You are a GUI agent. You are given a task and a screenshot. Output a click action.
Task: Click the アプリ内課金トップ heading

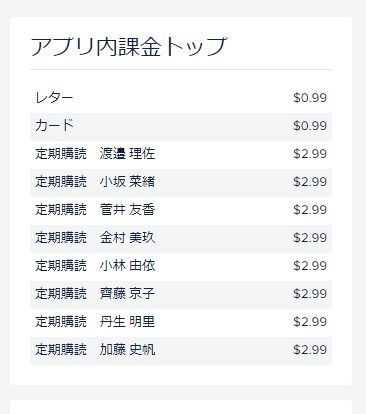pyautogui.click(x=129, y=46)
